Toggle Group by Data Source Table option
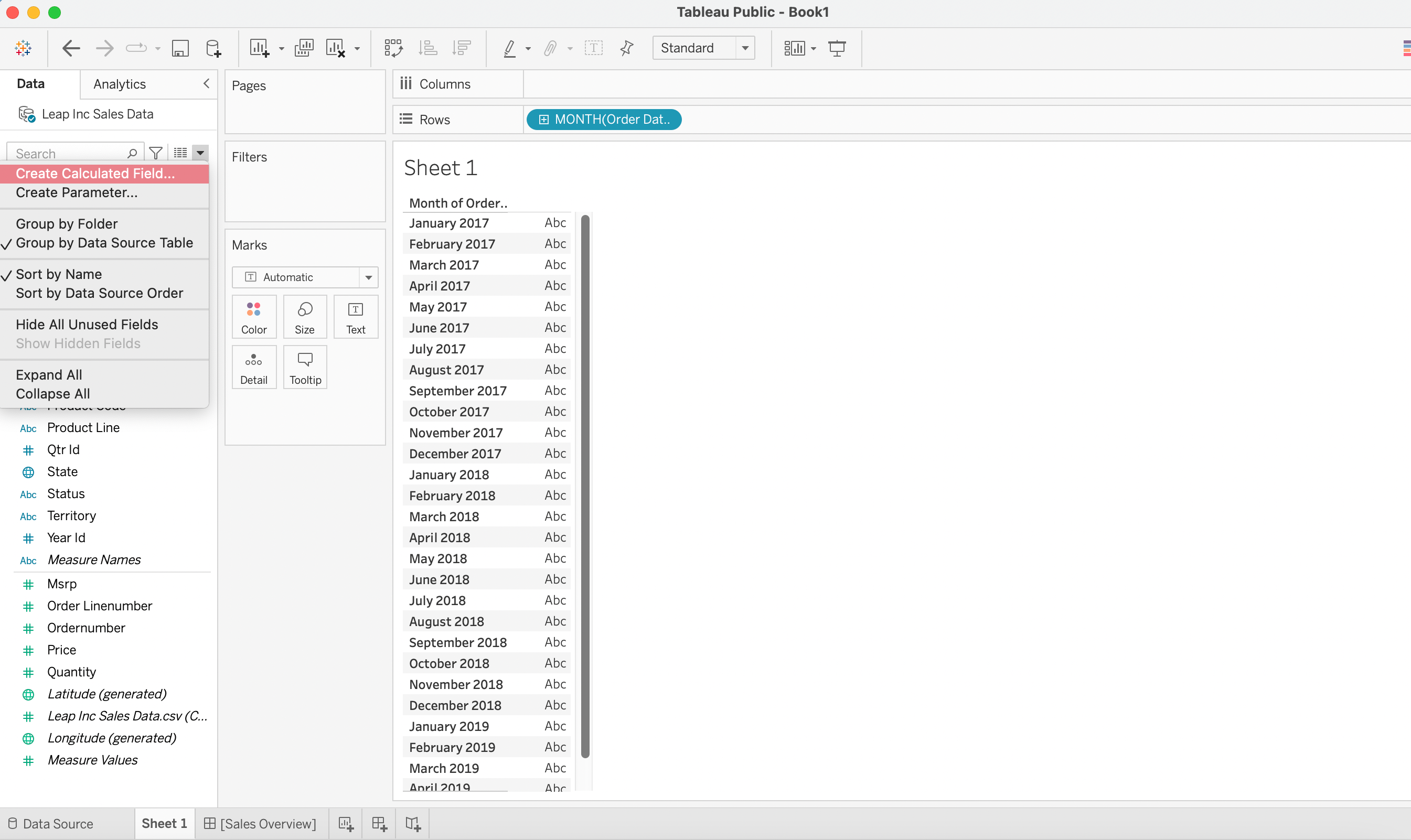The width and height of the screenshot is (1411, 840). (104, 243)
